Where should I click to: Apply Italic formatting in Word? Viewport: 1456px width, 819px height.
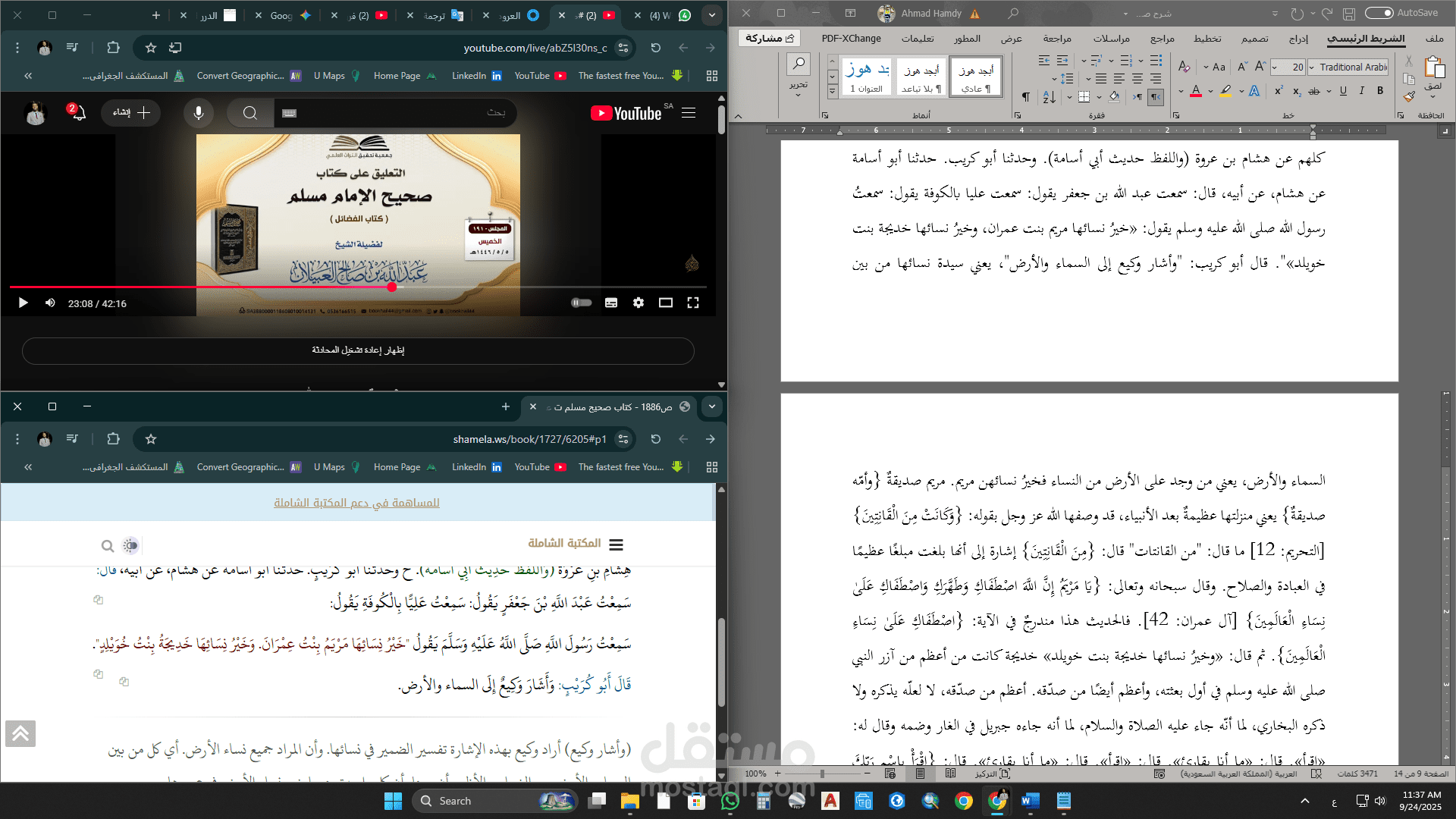tap(1362, 91)
